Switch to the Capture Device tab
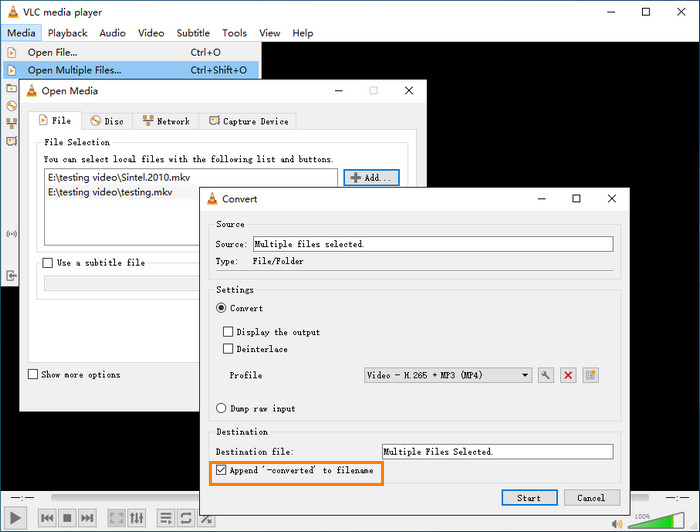 pos(248,121)
